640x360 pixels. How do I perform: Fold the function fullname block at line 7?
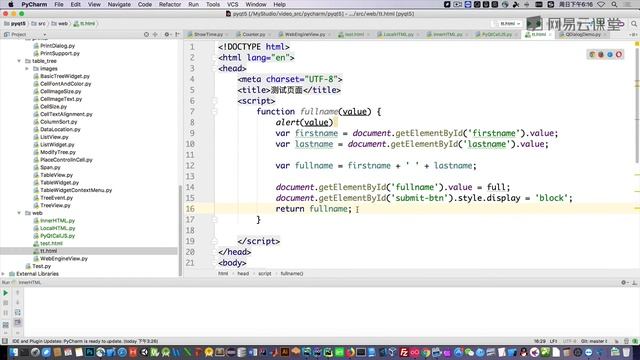pos(215,111)
